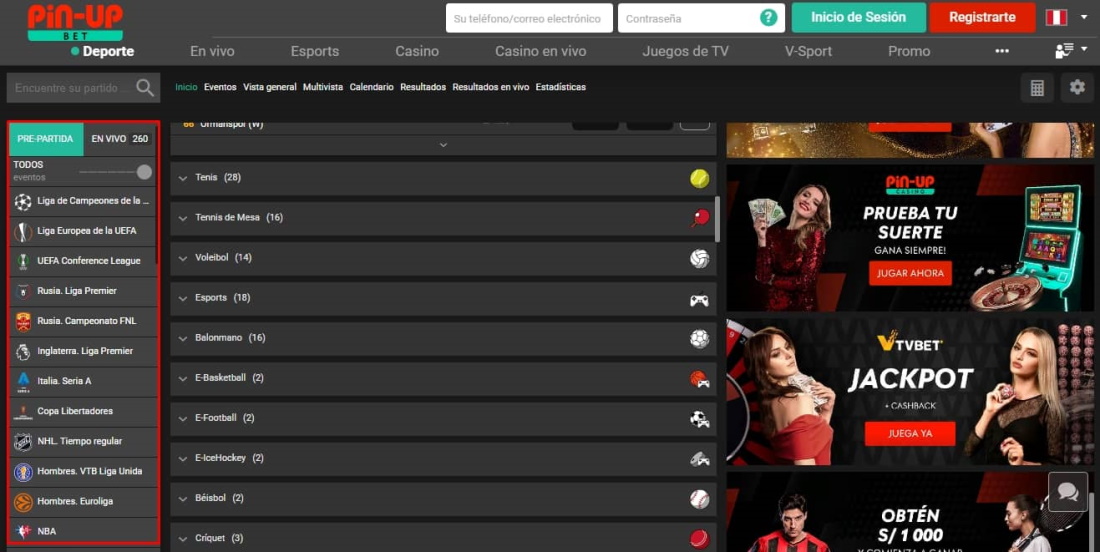
Task: Open the three-dots more menu
Action: pos(1002,51)
